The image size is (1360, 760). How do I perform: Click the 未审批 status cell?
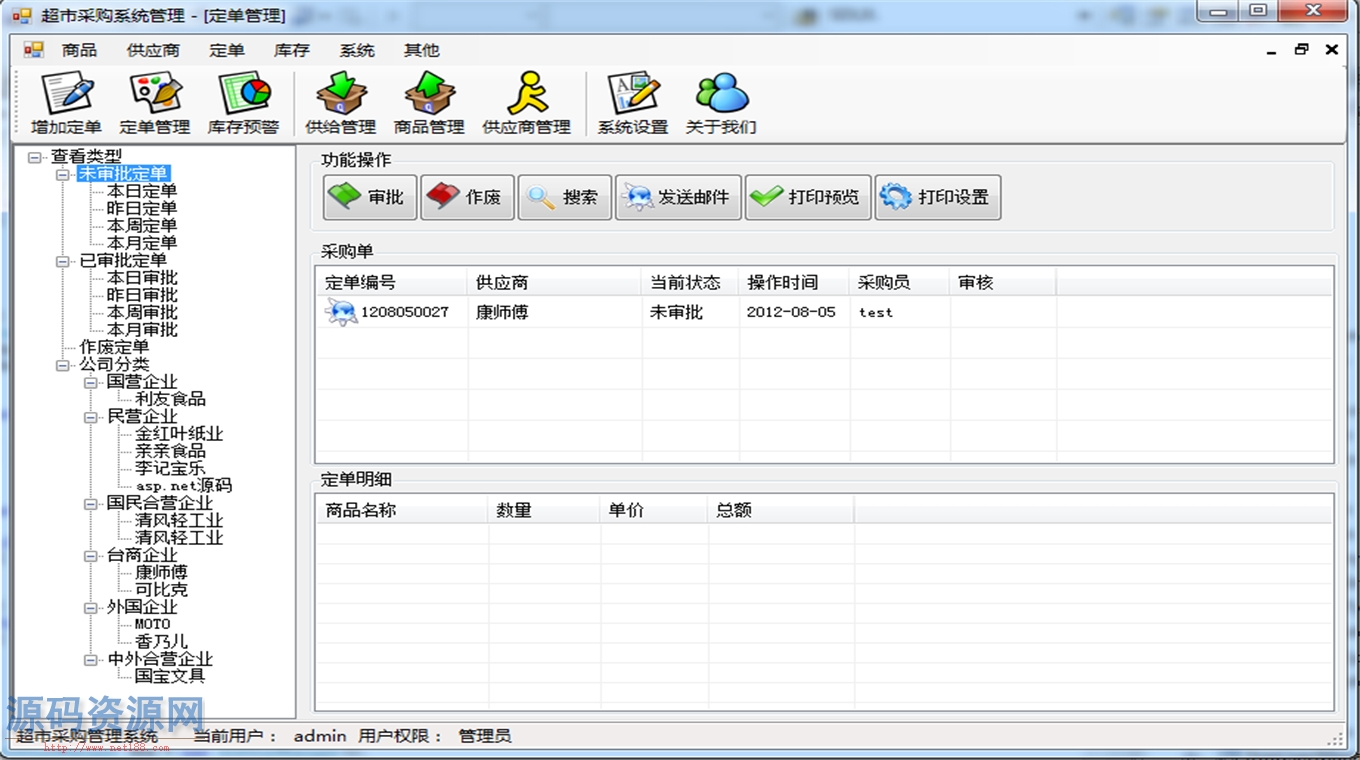676,312
